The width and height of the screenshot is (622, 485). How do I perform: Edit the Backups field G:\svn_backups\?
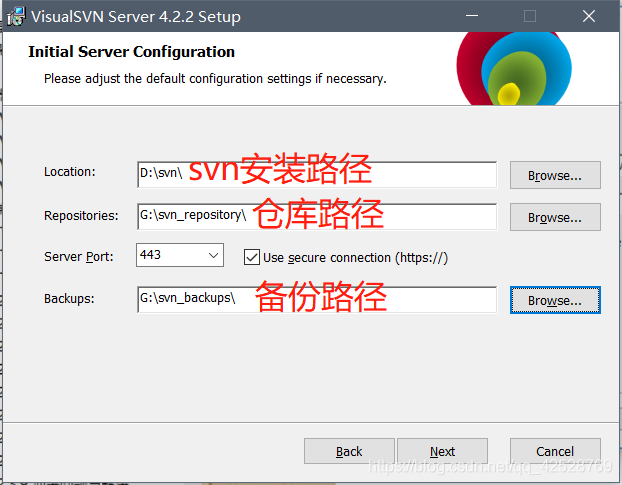pos(317,299)
